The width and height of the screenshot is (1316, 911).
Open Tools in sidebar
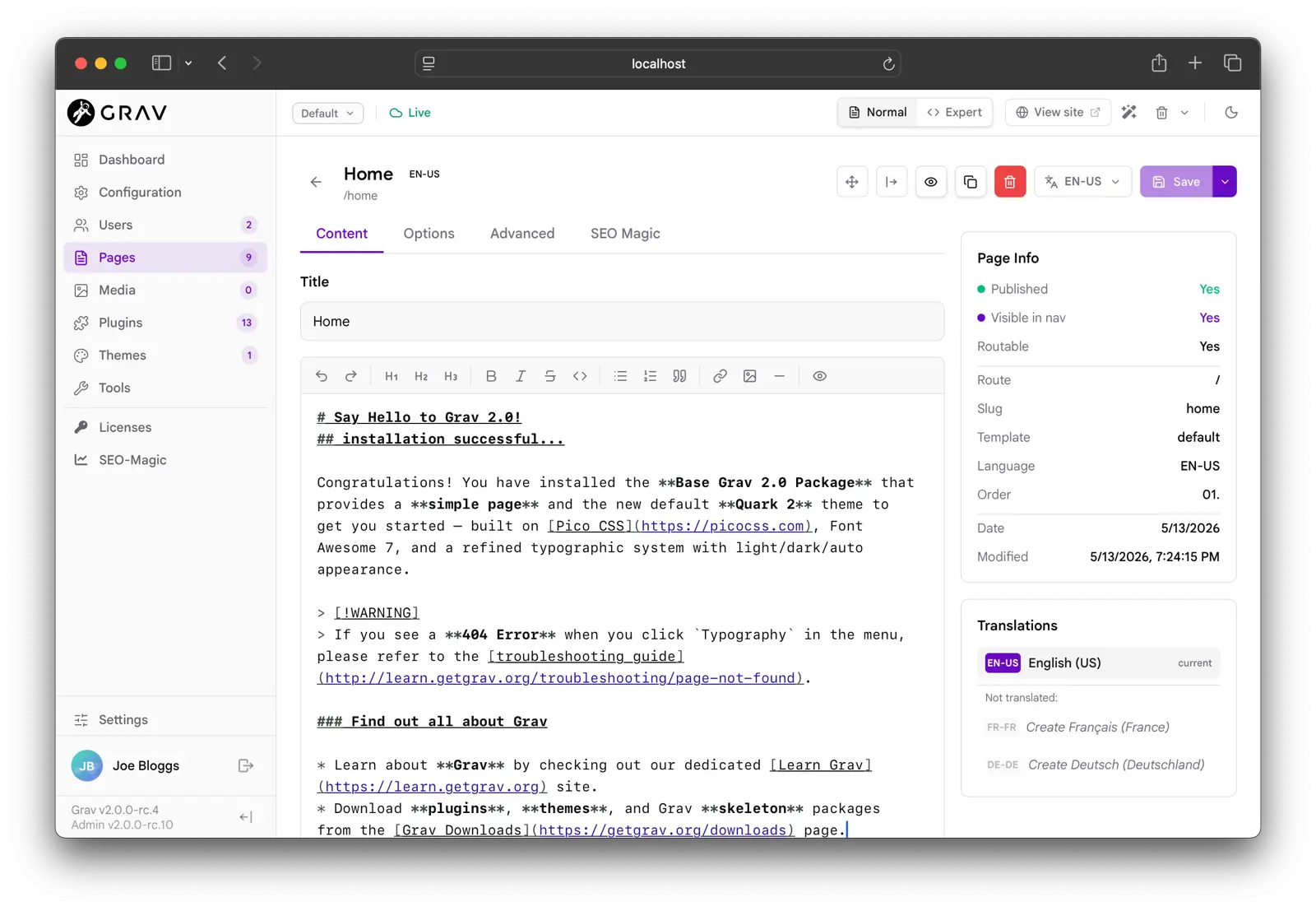pos(165,388)
